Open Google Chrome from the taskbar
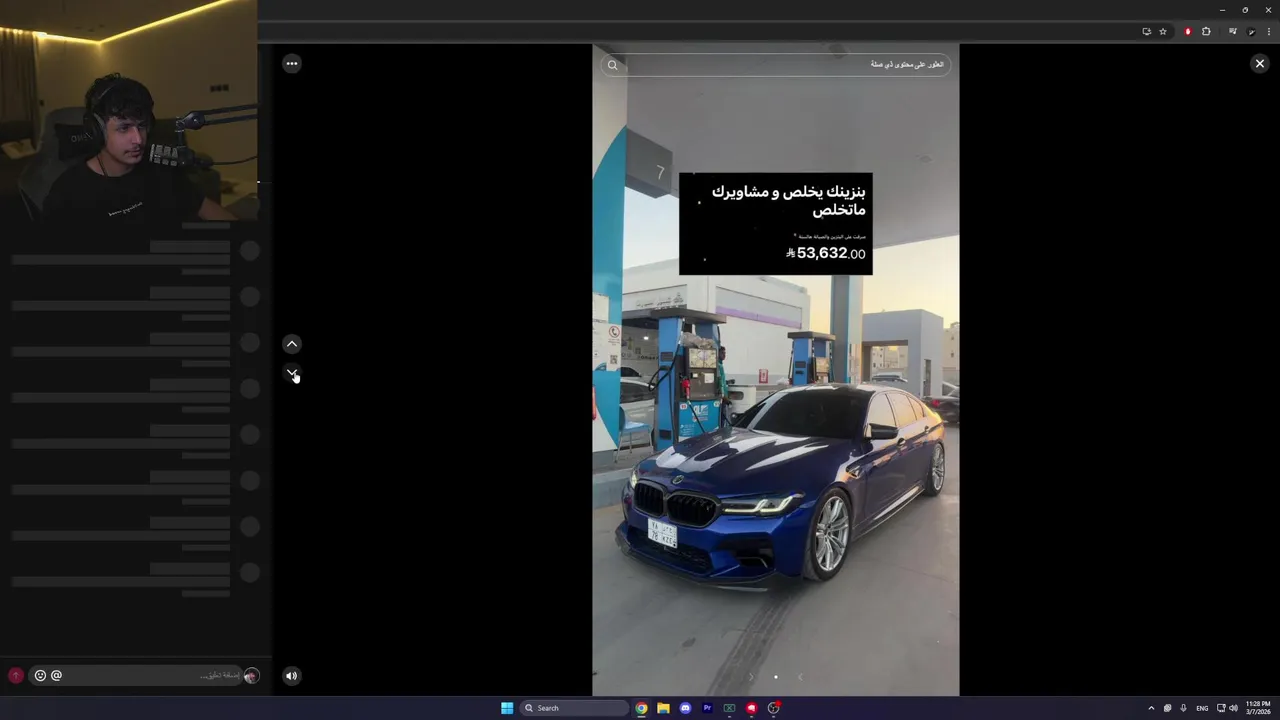The image size is (1280, 720). pyautogui.click(x=641, y=708)
